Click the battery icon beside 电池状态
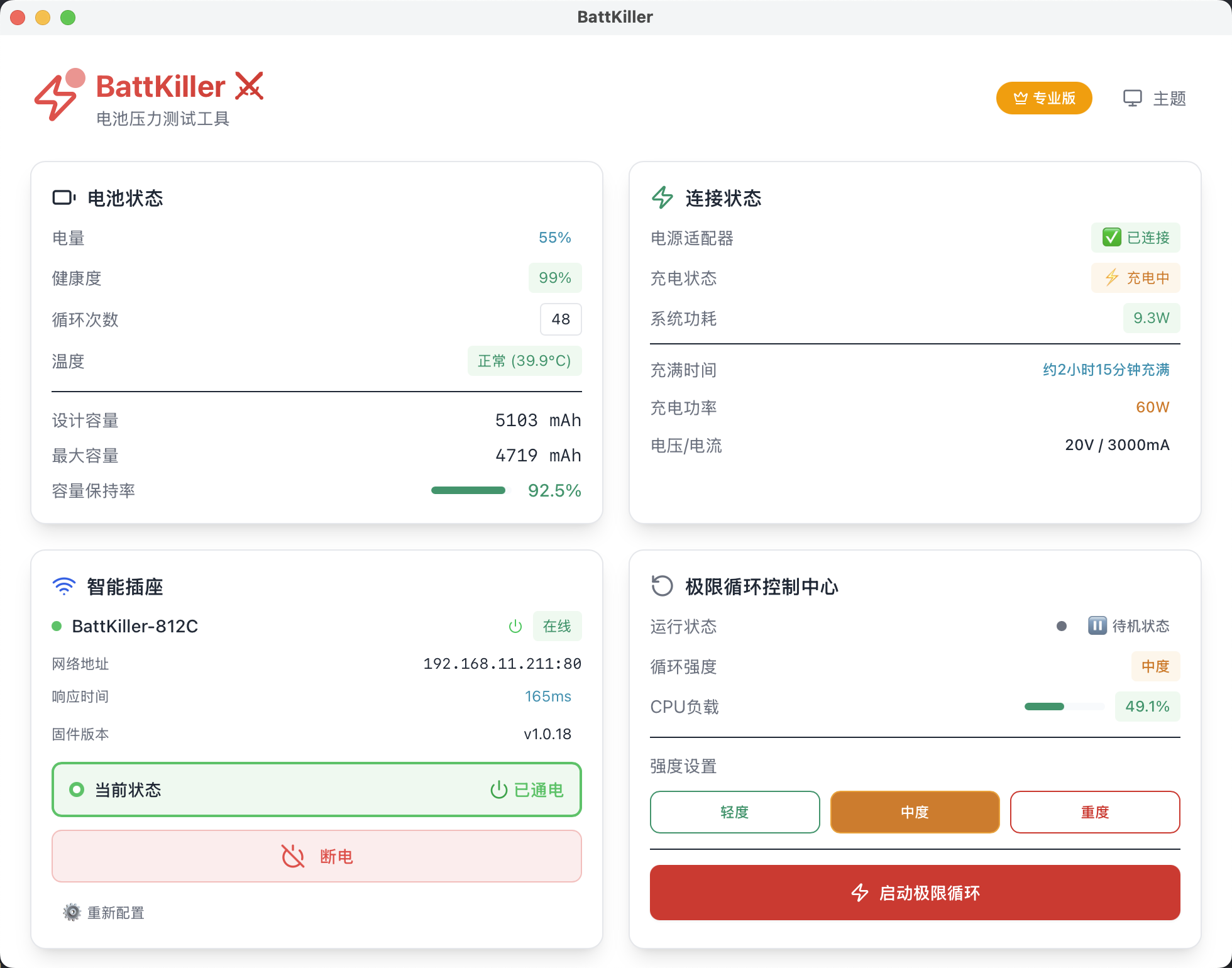 63,198
